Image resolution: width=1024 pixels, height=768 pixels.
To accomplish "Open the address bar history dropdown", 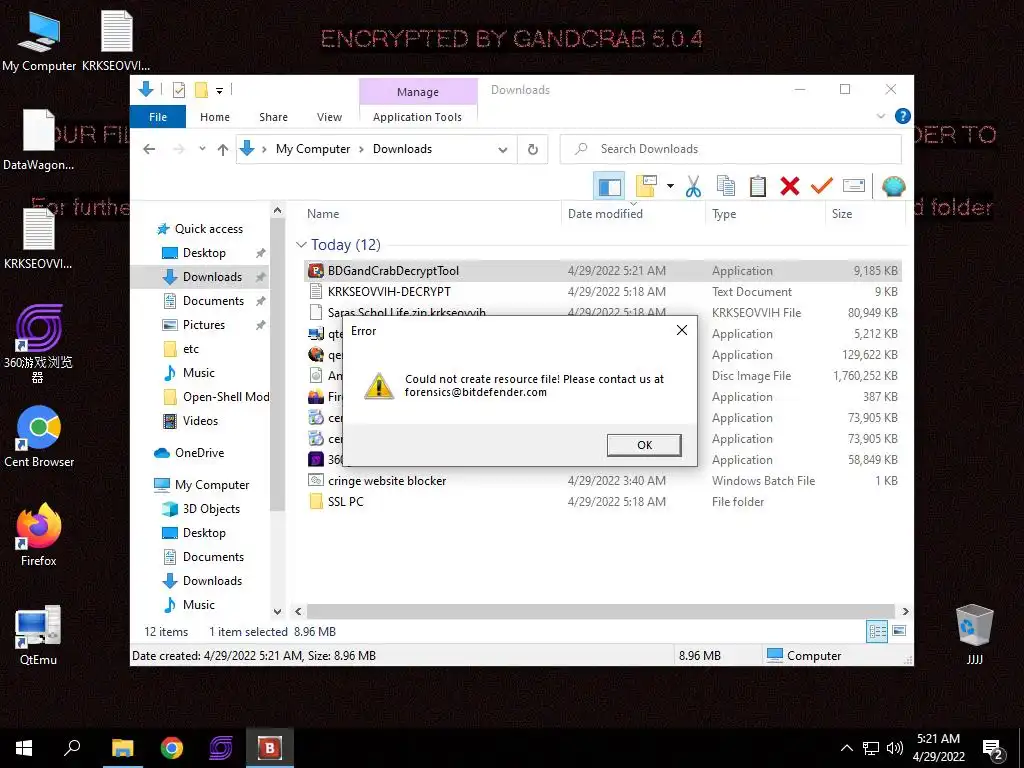I will [502, 150].
